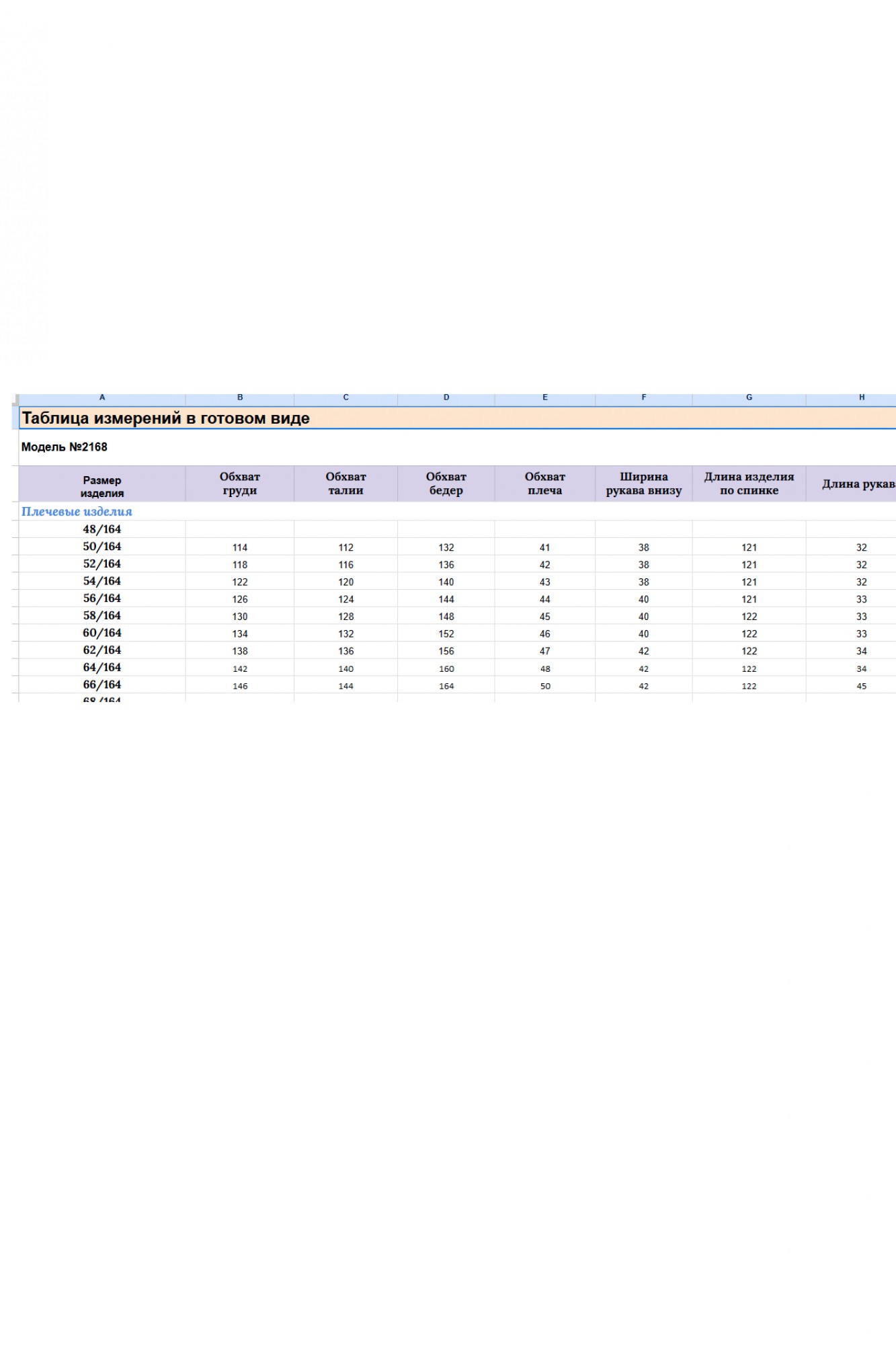896x1345 pixels.
Task: Click the 'Ширина рукава внизу' header cell
Action: (x=643, y=484)
